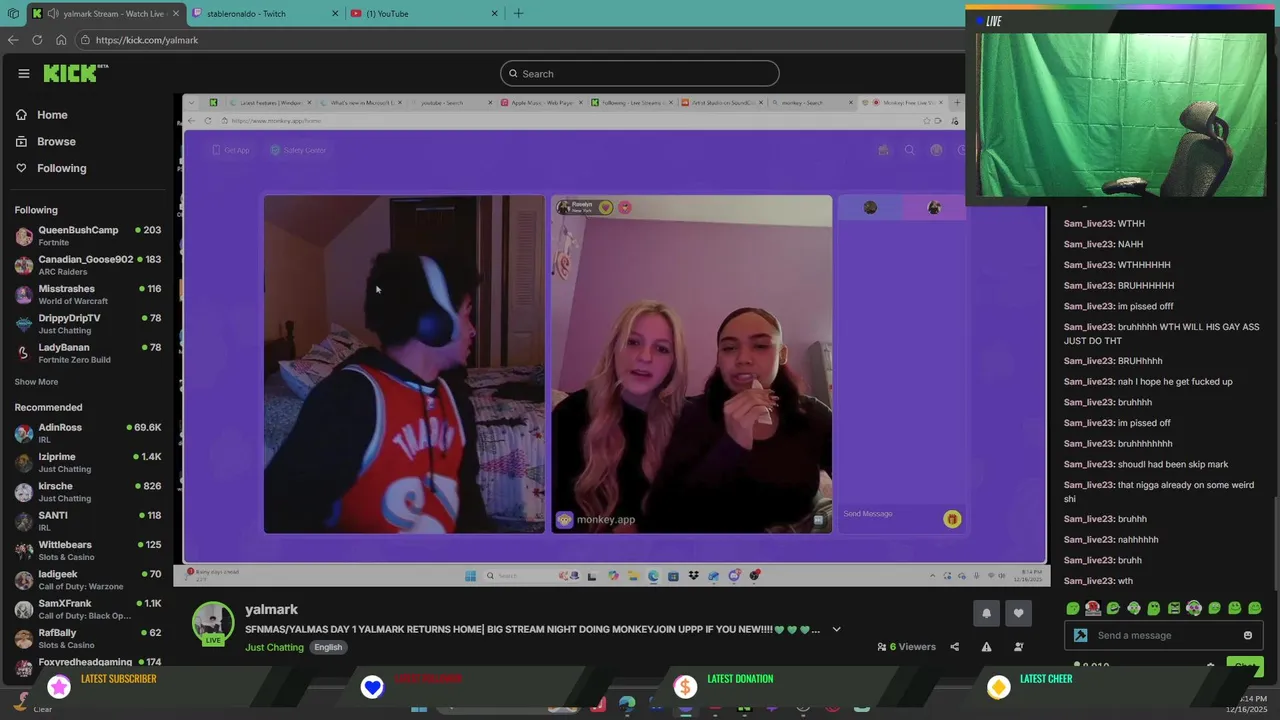Click the Following section heading above channels
This screenshot has width=1280, height=720.
(36, 210)
